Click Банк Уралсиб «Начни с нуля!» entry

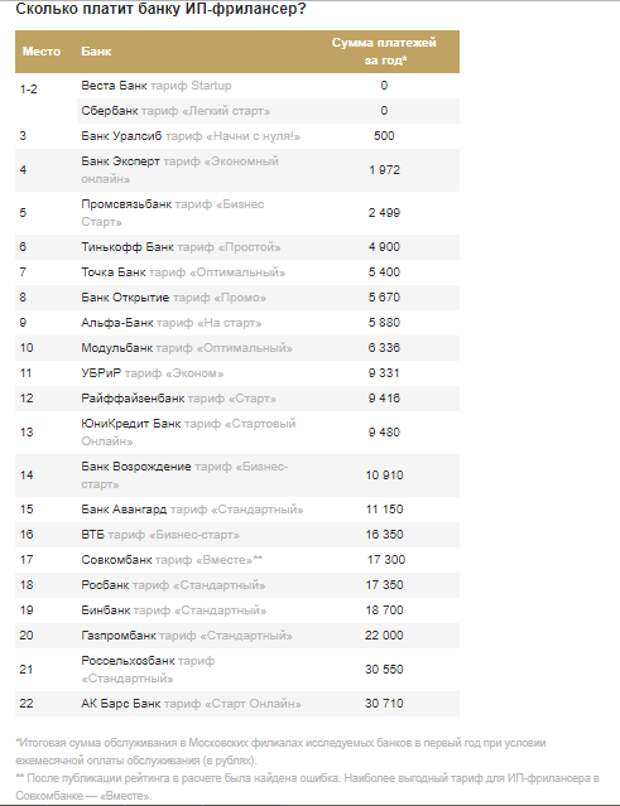pos(190,136)
